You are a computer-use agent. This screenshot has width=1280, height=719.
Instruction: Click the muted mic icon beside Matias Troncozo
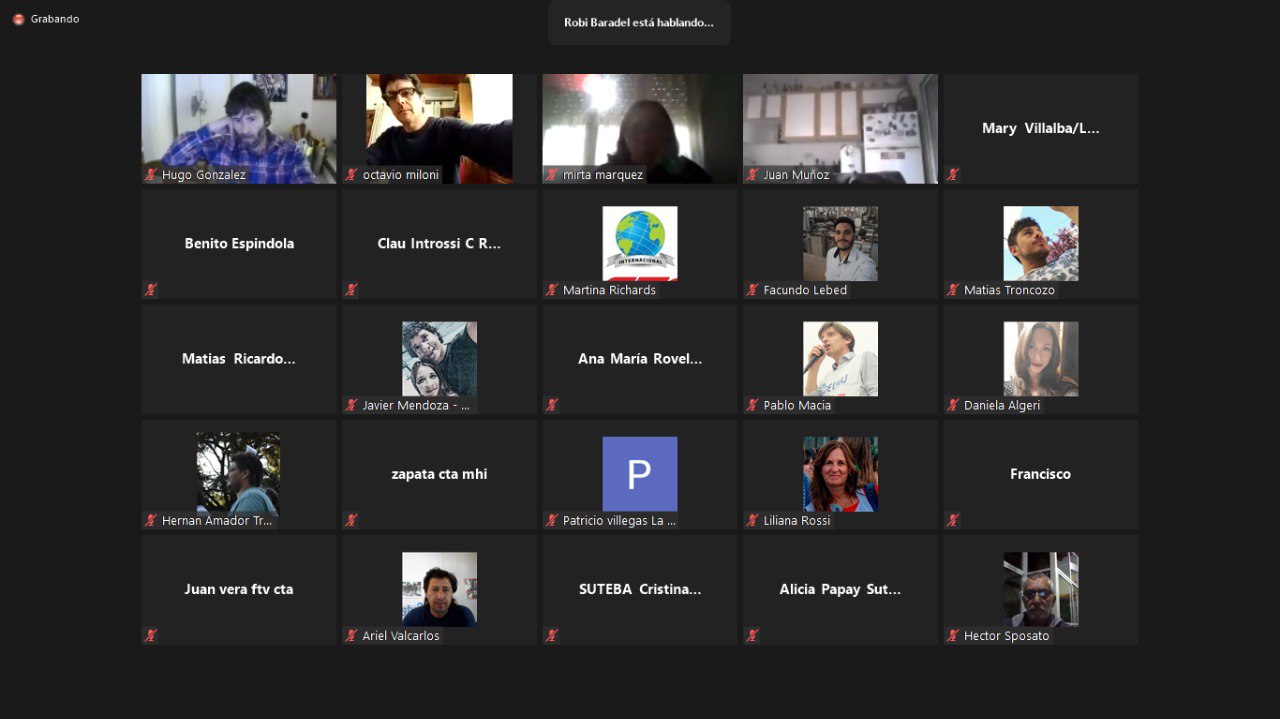[x=953, y=290]
